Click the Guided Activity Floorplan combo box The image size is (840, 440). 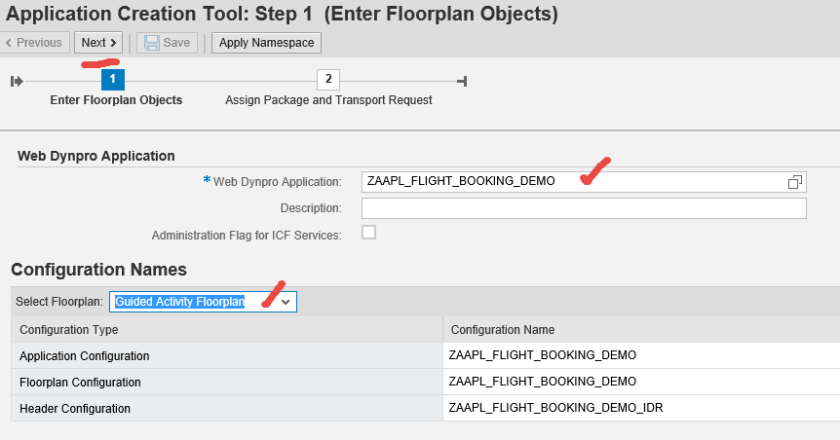[190, 301]
